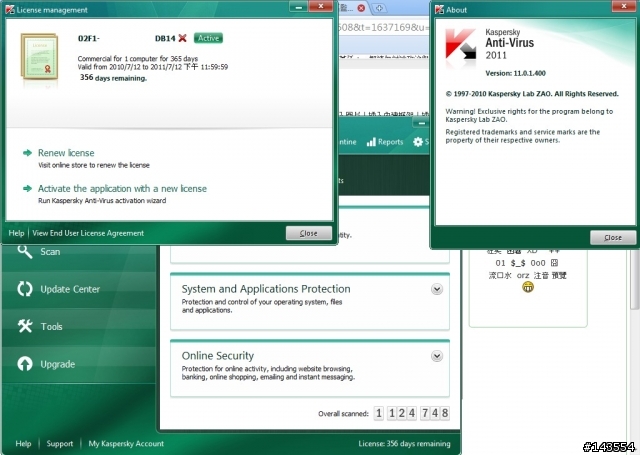The height and width of the screenshot is (455, 640).
Task: Minimize the Kaspersky main window
Action: [x=422, y=123]
